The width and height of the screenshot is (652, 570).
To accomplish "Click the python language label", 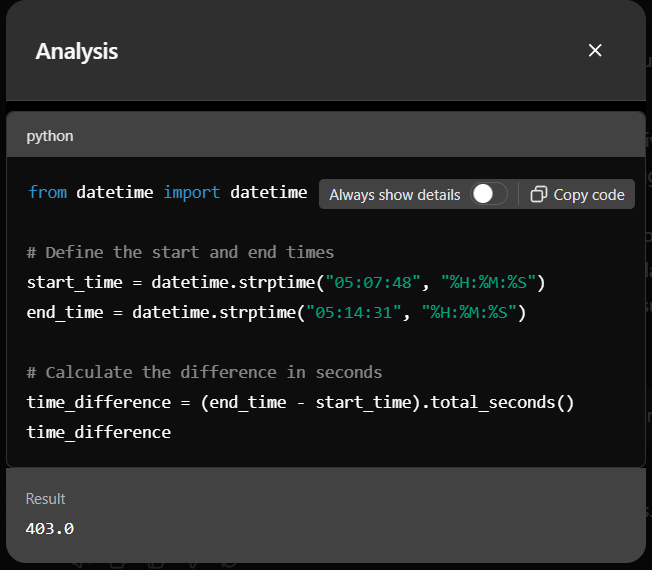I will [50, 135].
